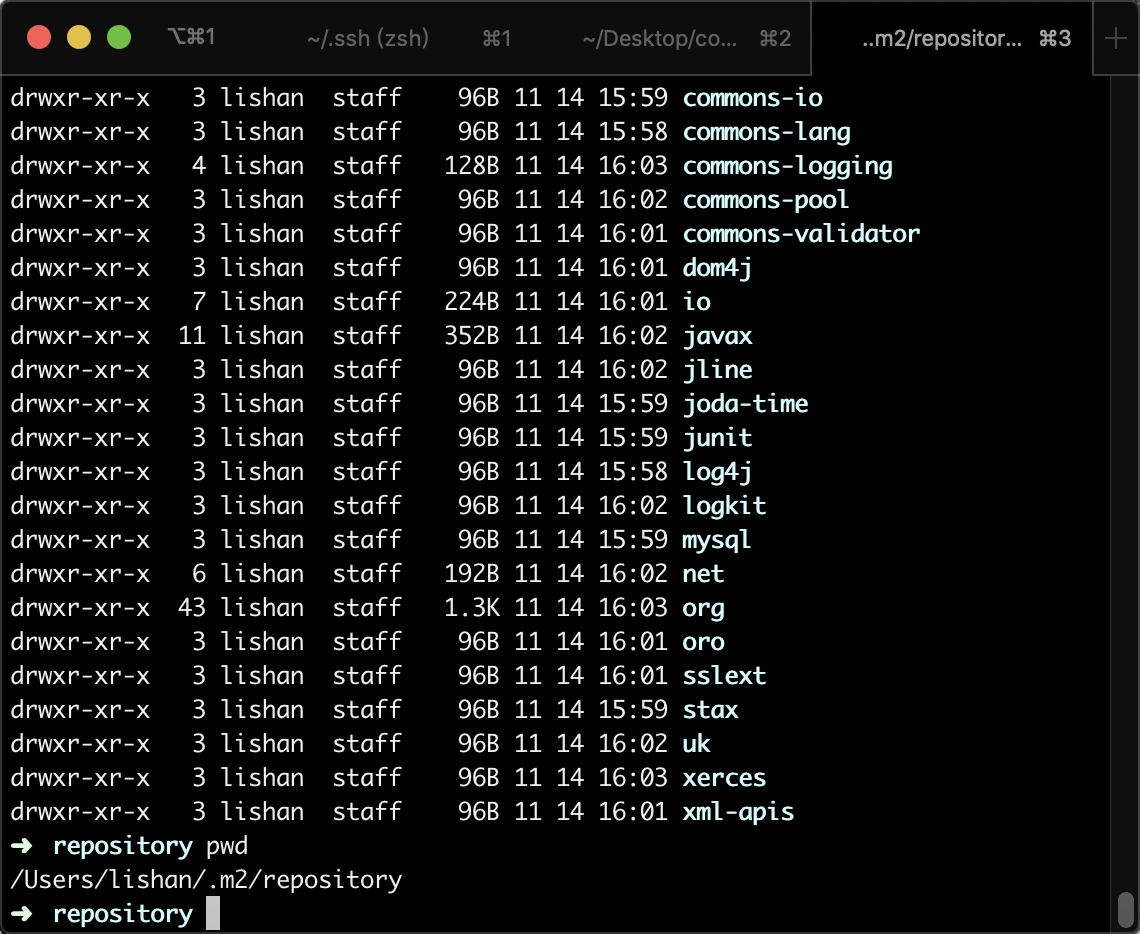Click the commons-logging directory name
Screen dimensions: 1140x934
pos(787,166)
